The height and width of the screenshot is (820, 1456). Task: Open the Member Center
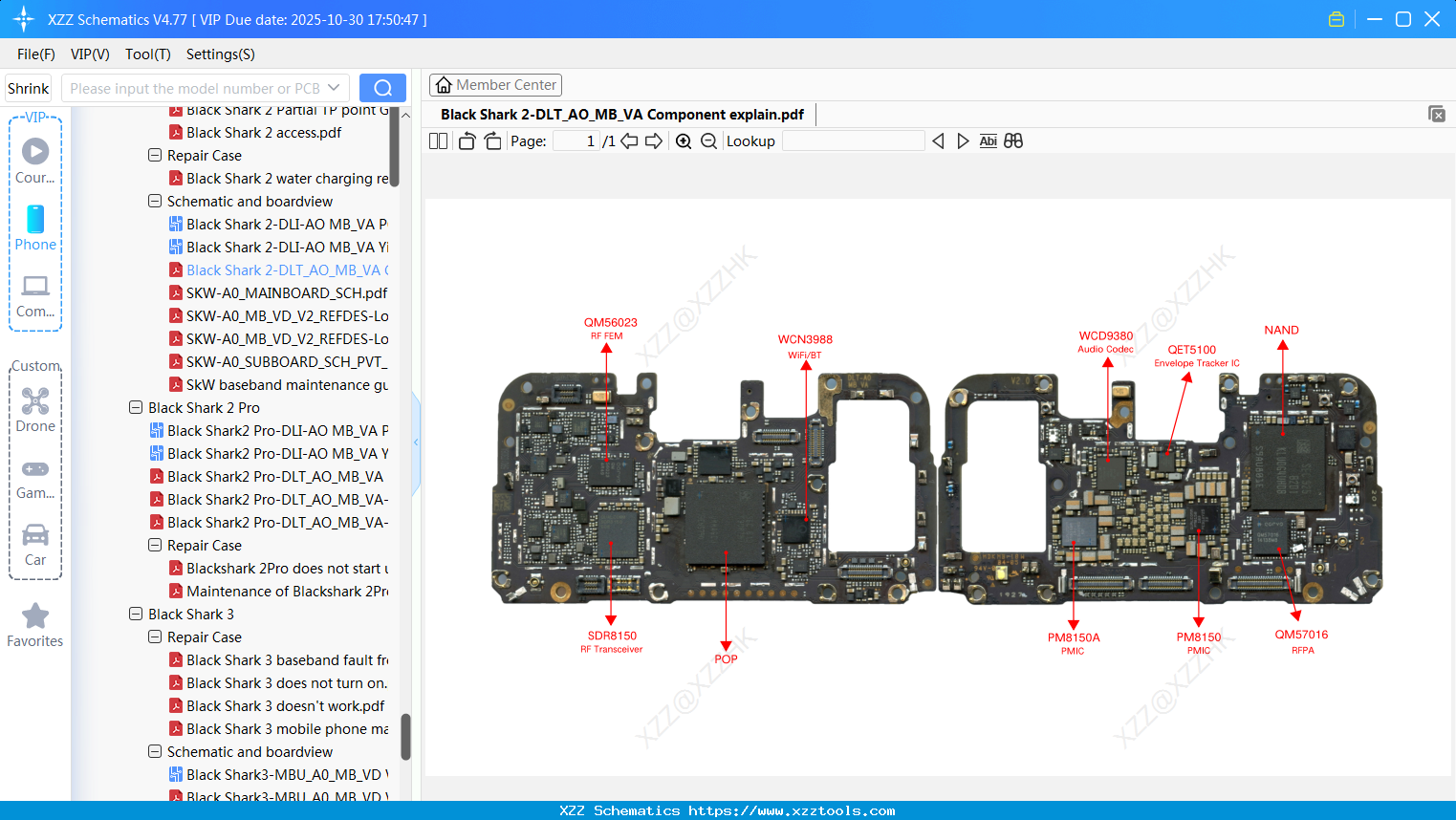(x=495, y=84)
